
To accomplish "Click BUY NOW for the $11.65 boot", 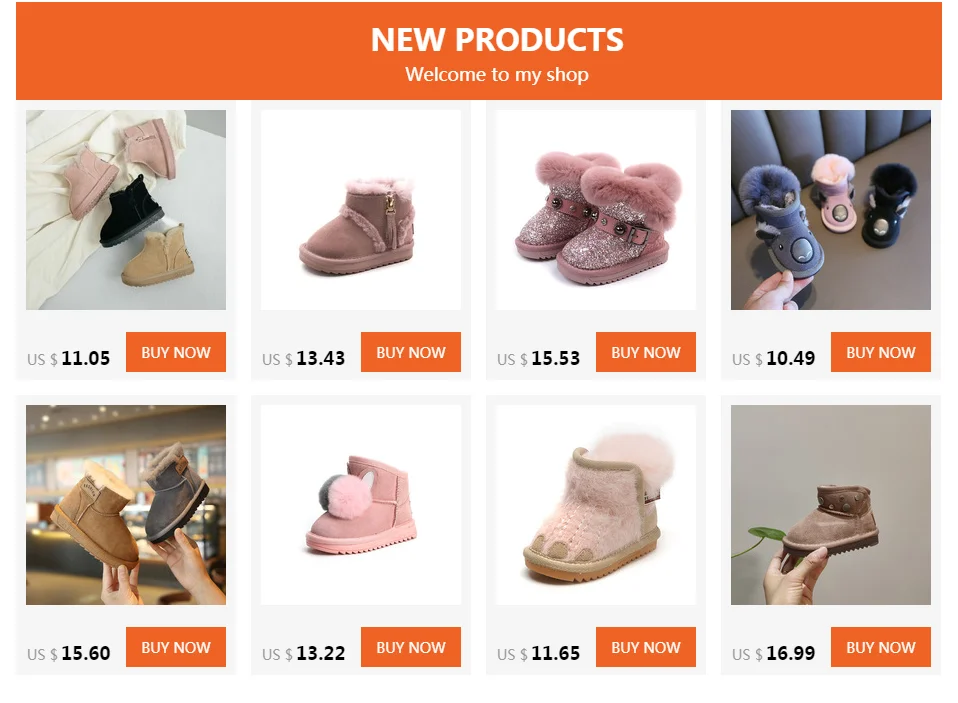I will pos(646,647).
